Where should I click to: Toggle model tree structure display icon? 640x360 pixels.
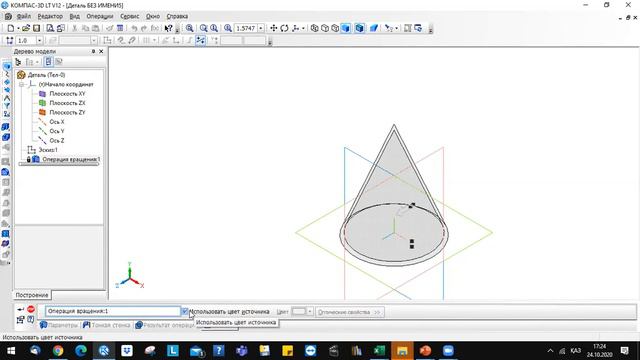48,62
